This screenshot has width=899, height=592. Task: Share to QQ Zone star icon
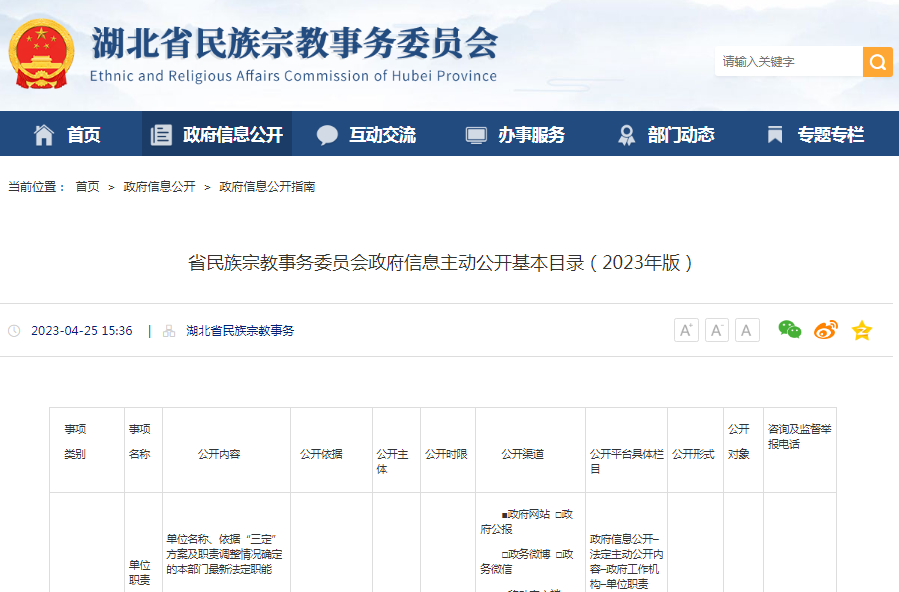pos(861,330)
